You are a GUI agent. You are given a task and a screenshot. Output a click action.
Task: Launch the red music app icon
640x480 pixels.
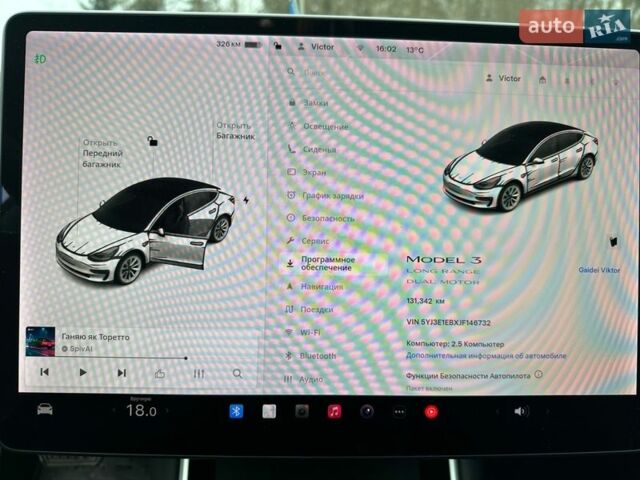coord(334,411)
